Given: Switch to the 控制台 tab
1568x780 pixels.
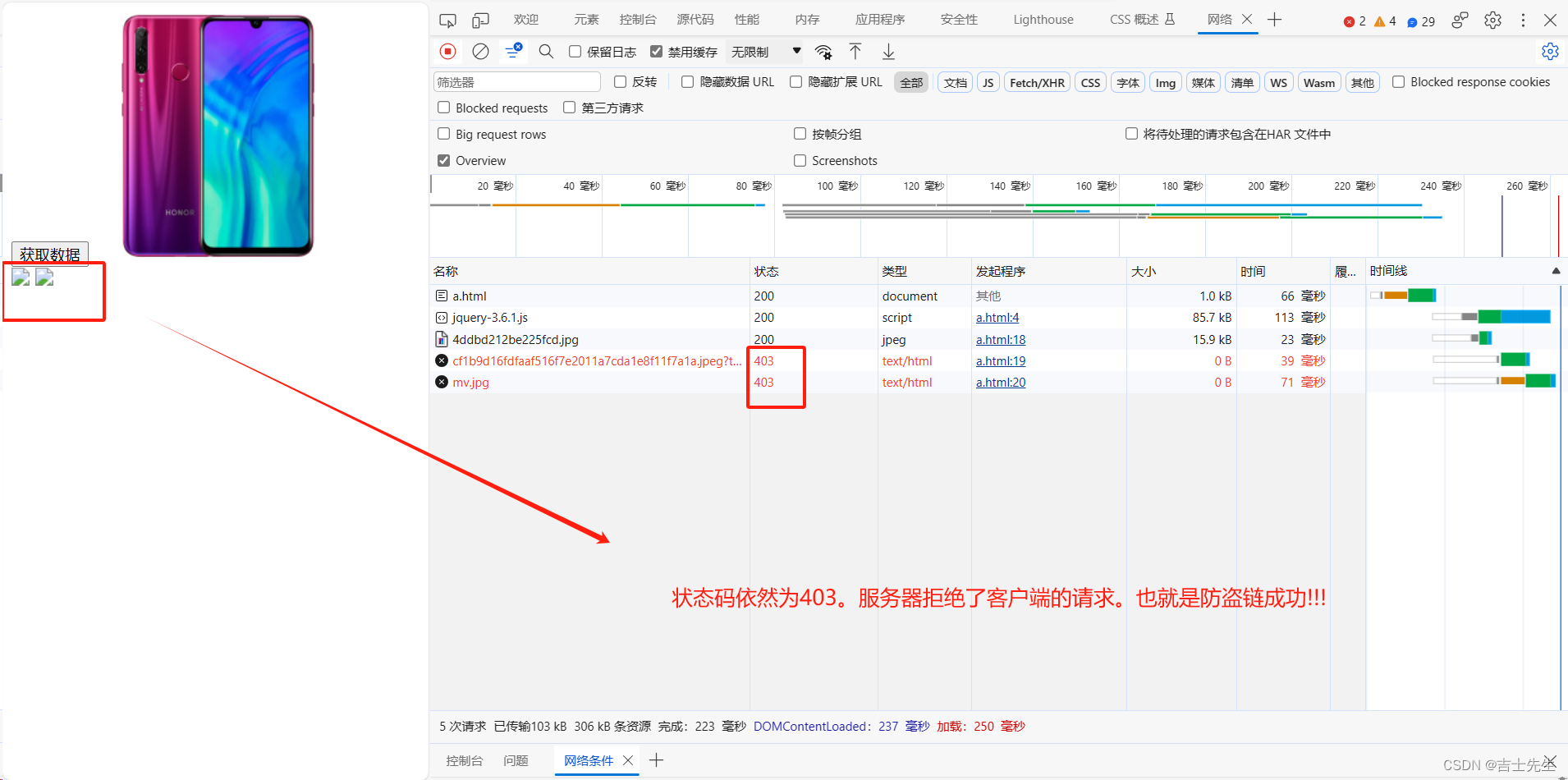Looking at the screenshot, I should (x=638, y=20).
